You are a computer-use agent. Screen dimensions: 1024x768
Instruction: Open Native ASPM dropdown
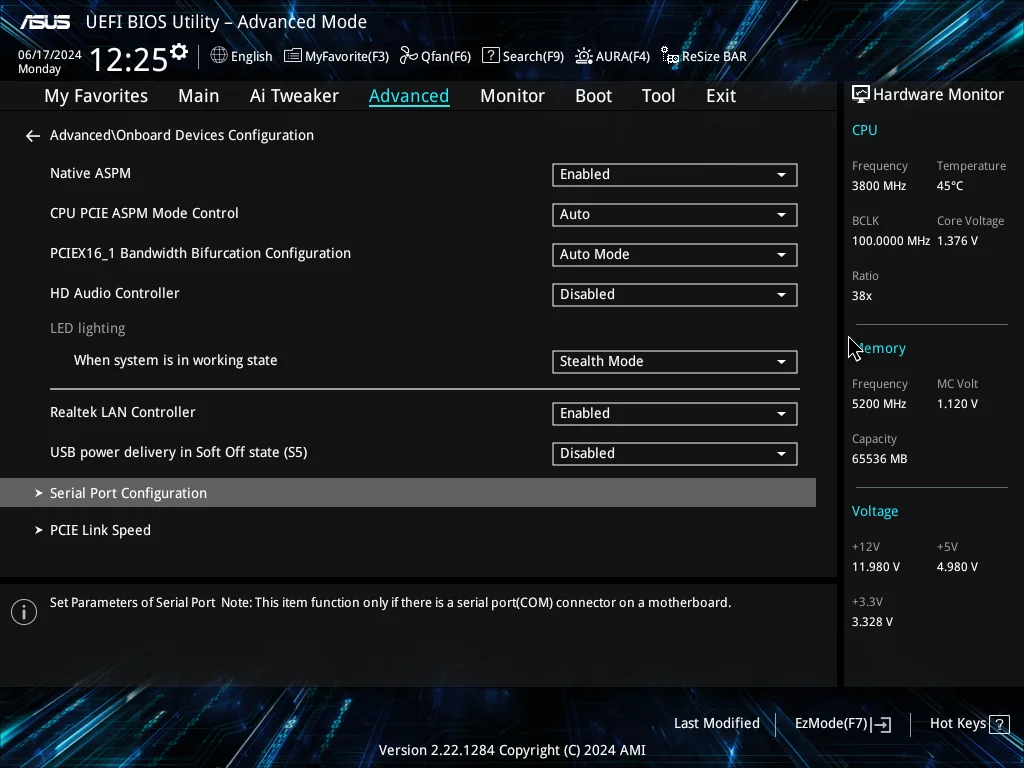click(675, 174)
